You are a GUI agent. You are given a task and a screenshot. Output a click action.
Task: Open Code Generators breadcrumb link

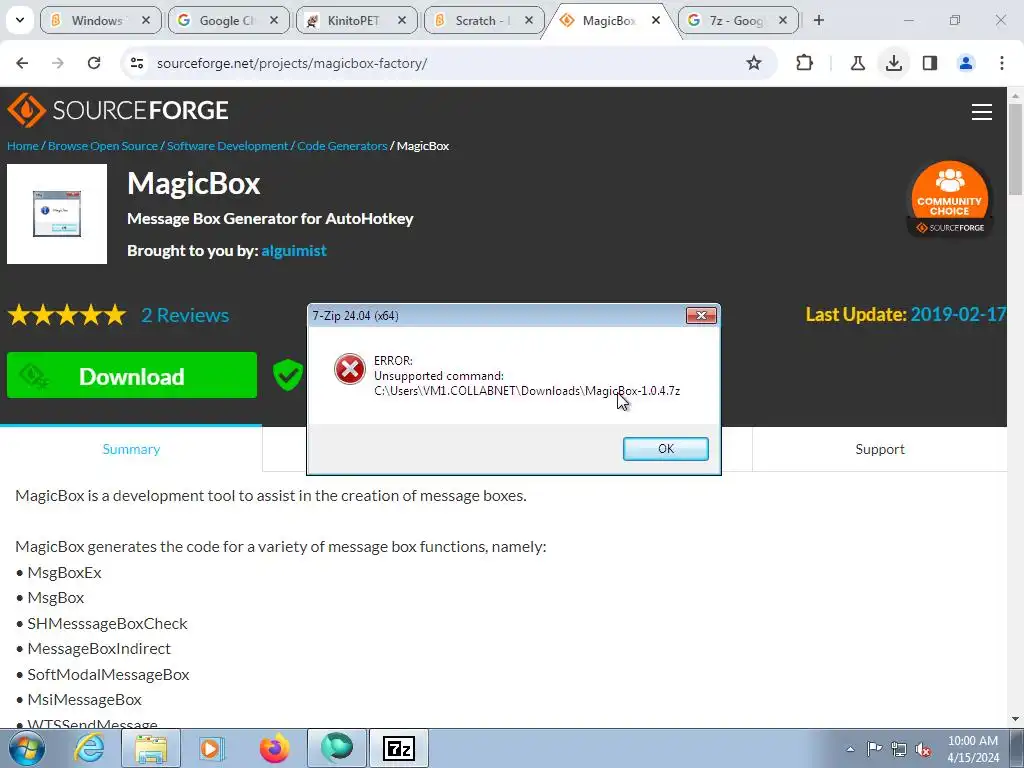342,146
